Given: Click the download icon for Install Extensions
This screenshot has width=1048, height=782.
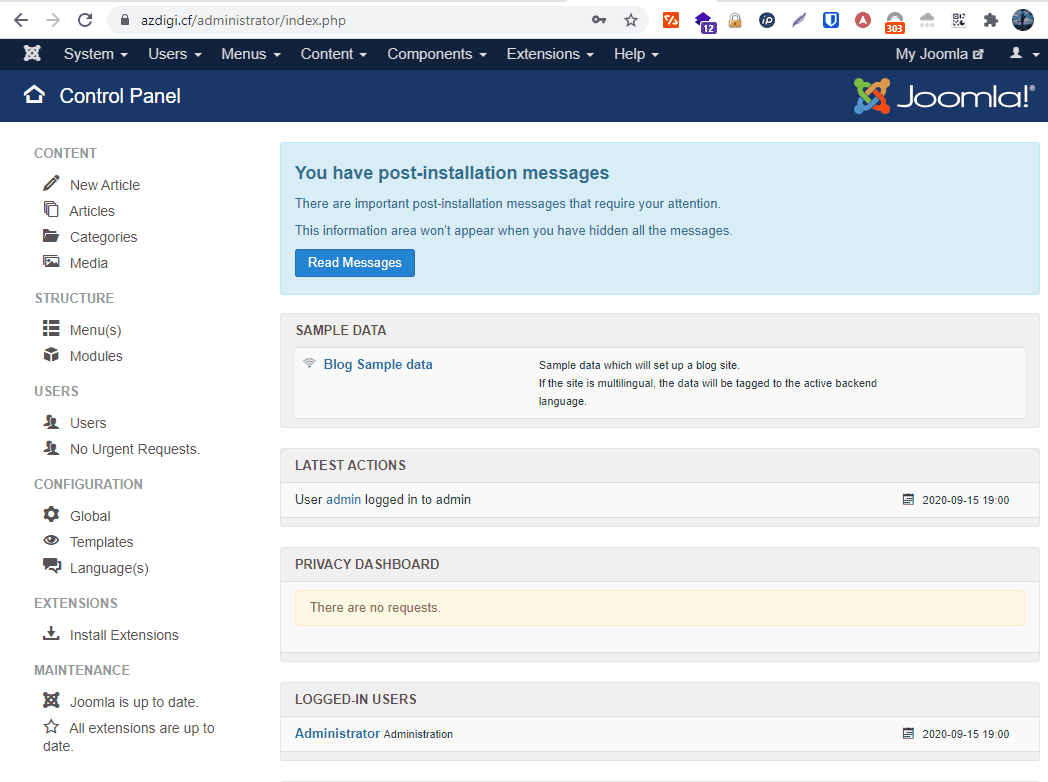Looking at the screenshot, I should [51, 634].
